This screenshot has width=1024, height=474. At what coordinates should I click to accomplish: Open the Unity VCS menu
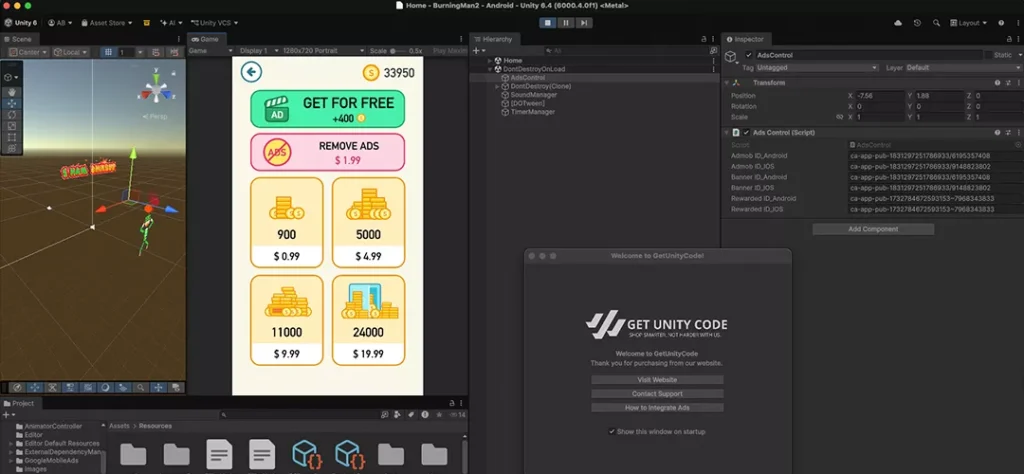click(214, 23)
